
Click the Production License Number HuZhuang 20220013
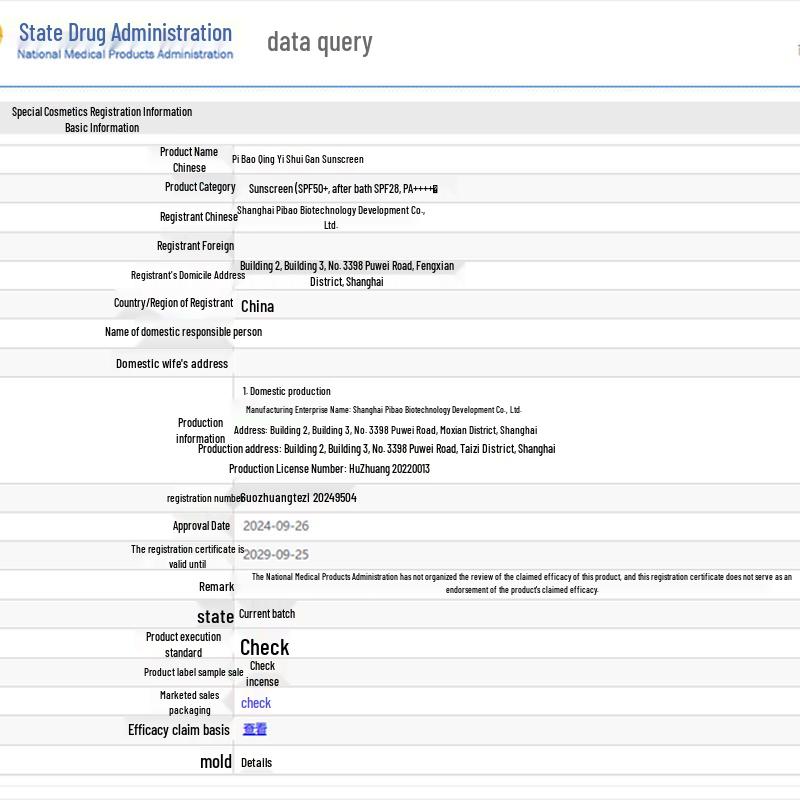point(329,468)
